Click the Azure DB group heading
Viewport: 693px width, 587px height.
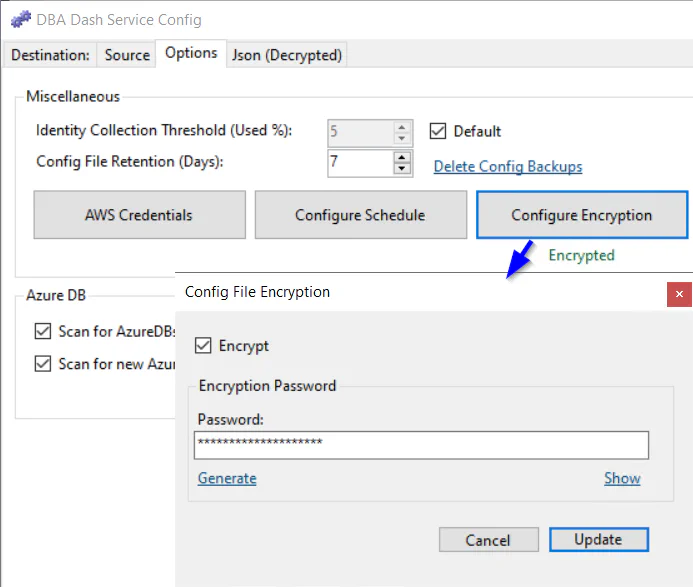tap(56, 295)
